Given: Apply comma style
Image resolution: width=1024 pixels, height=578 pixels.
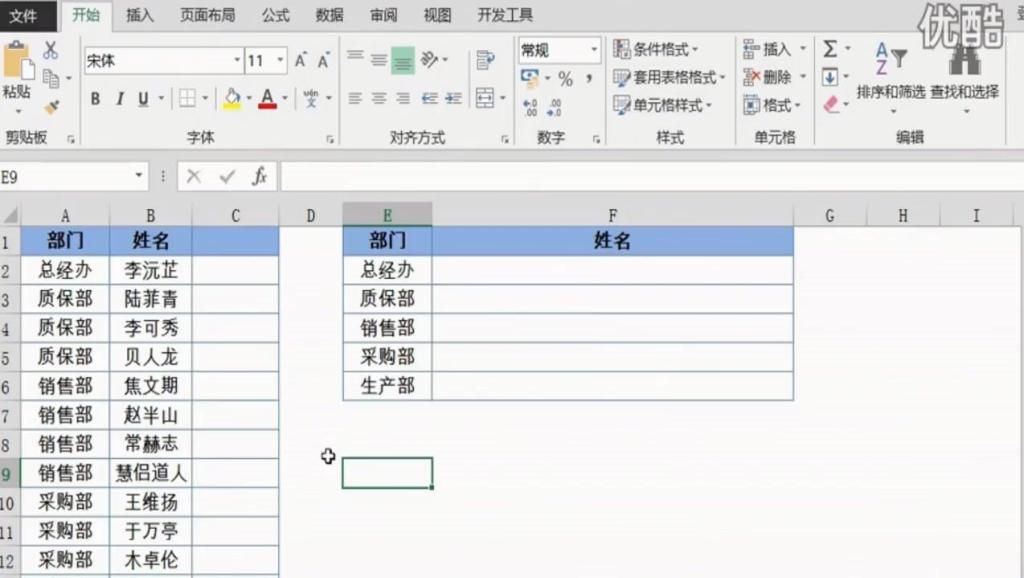Looking at the screenshot, I should 589,79.
